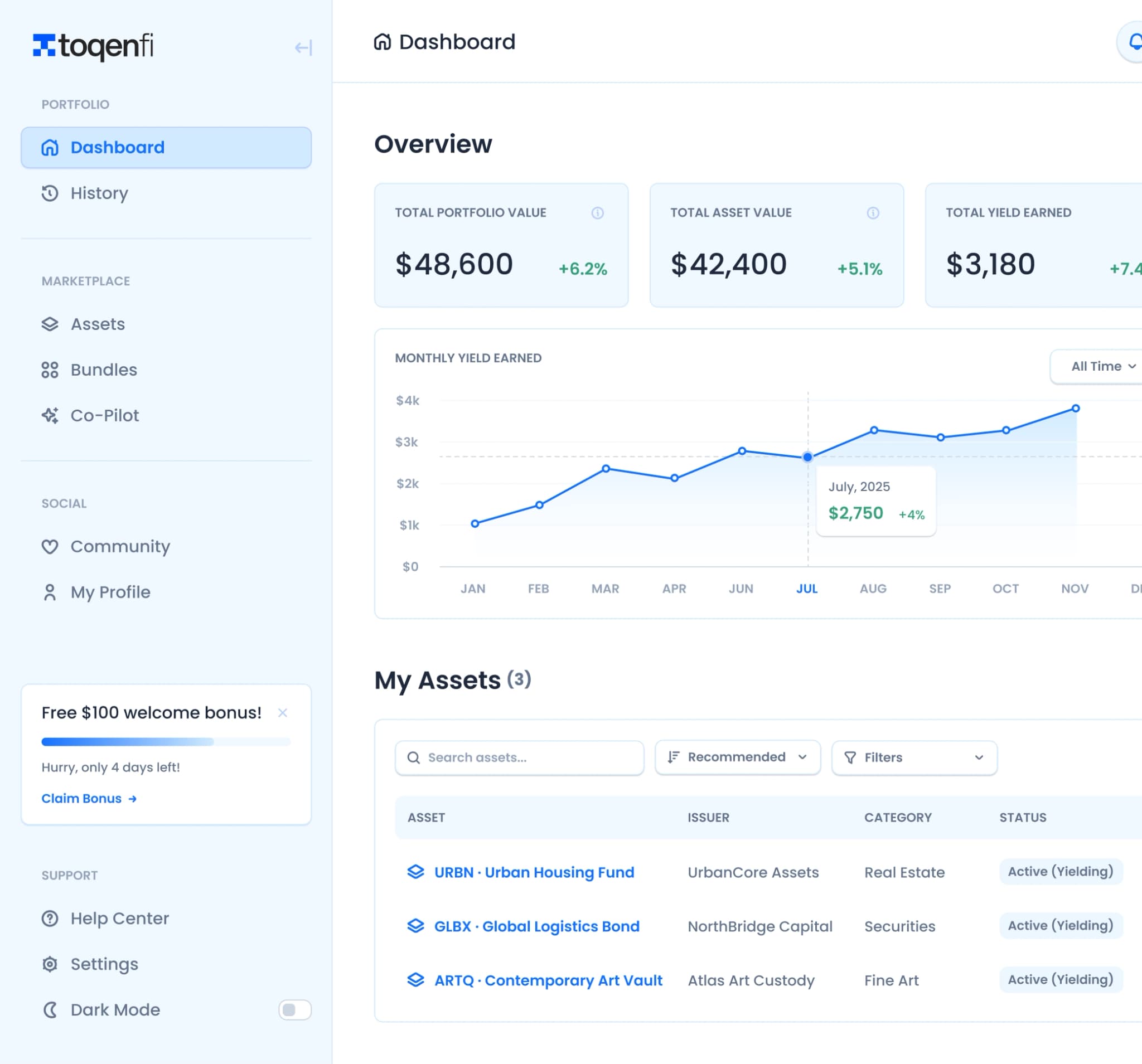Open GLBX Global Logistics Bond link
The height and width of the screenshot is (1064, 1142).
click(x=536, y=926)
